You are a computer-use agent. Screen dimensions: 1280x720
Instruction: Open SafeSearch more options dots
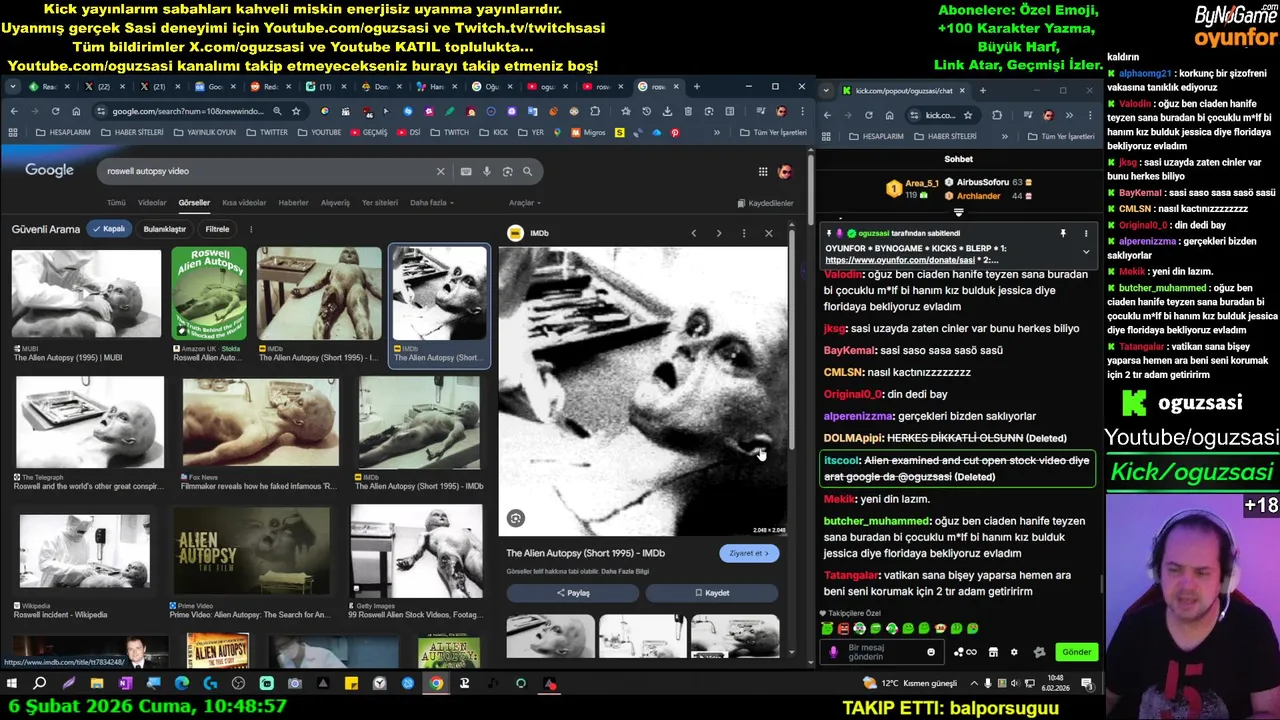pyautogui.click(x=251, y=229)
